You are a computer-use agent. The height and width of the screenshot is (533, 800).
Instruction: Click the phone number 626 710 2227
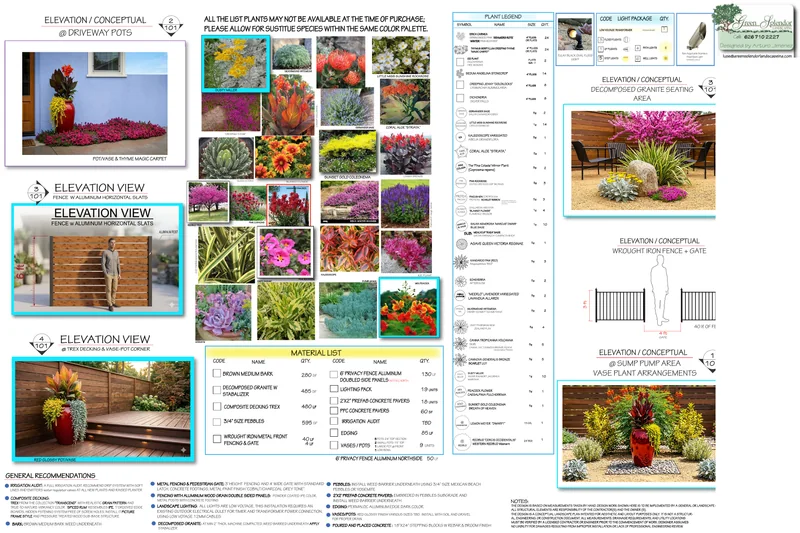pyautogui.click(x=761, y=37)
